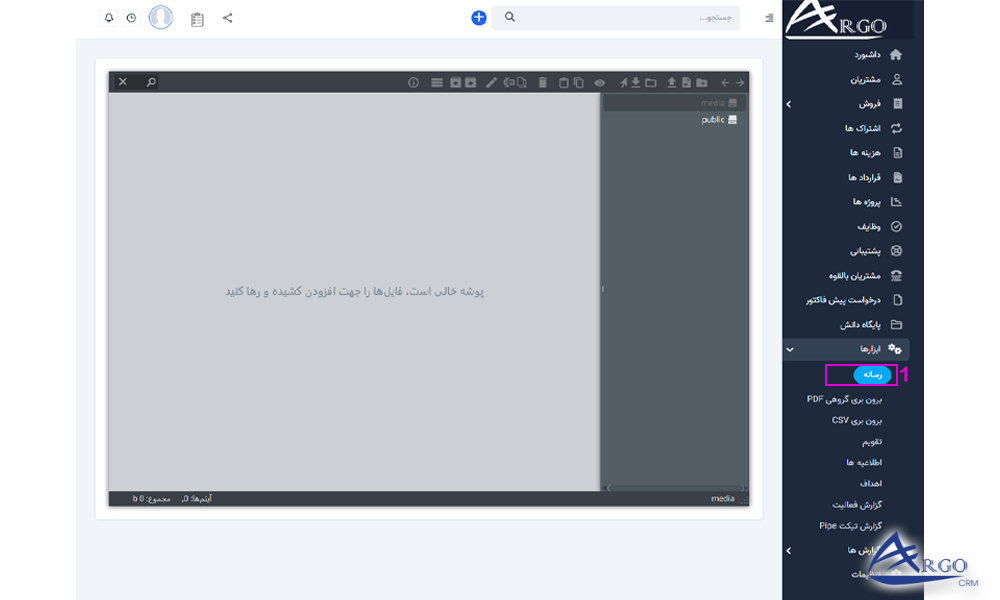This screenshot has height=600, width=1000.
Task: Click the blue plus button in the top bar
Action: pyautogui.click(x=478, y=16)
